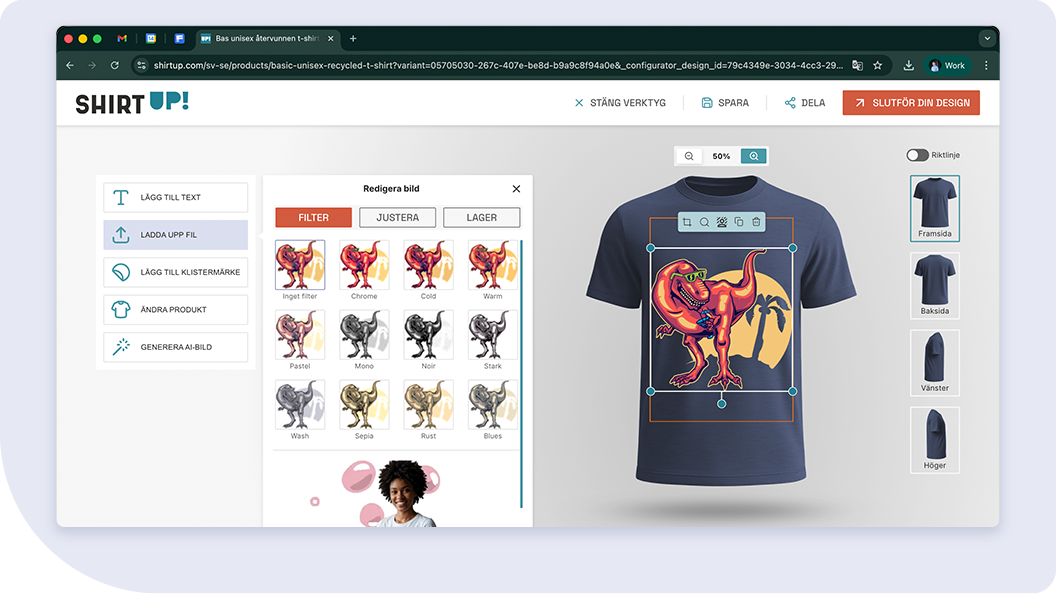
Task: Expand the tab search dropdown
Action: (987, 38)
